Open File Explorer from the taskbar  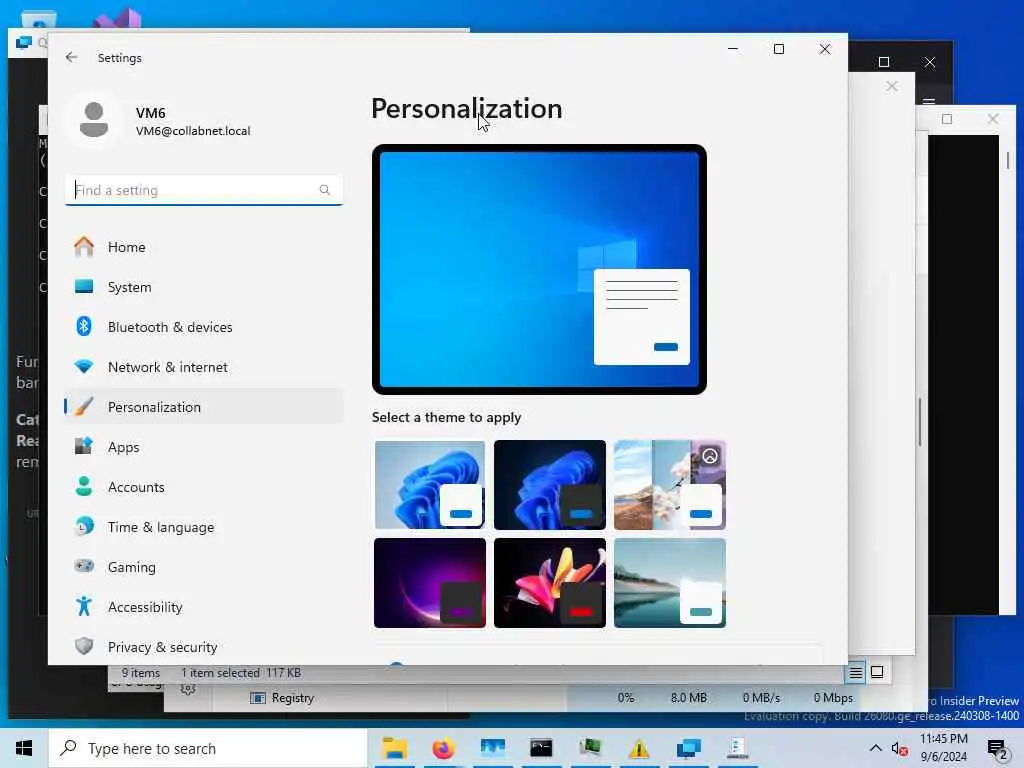[394, 748]
